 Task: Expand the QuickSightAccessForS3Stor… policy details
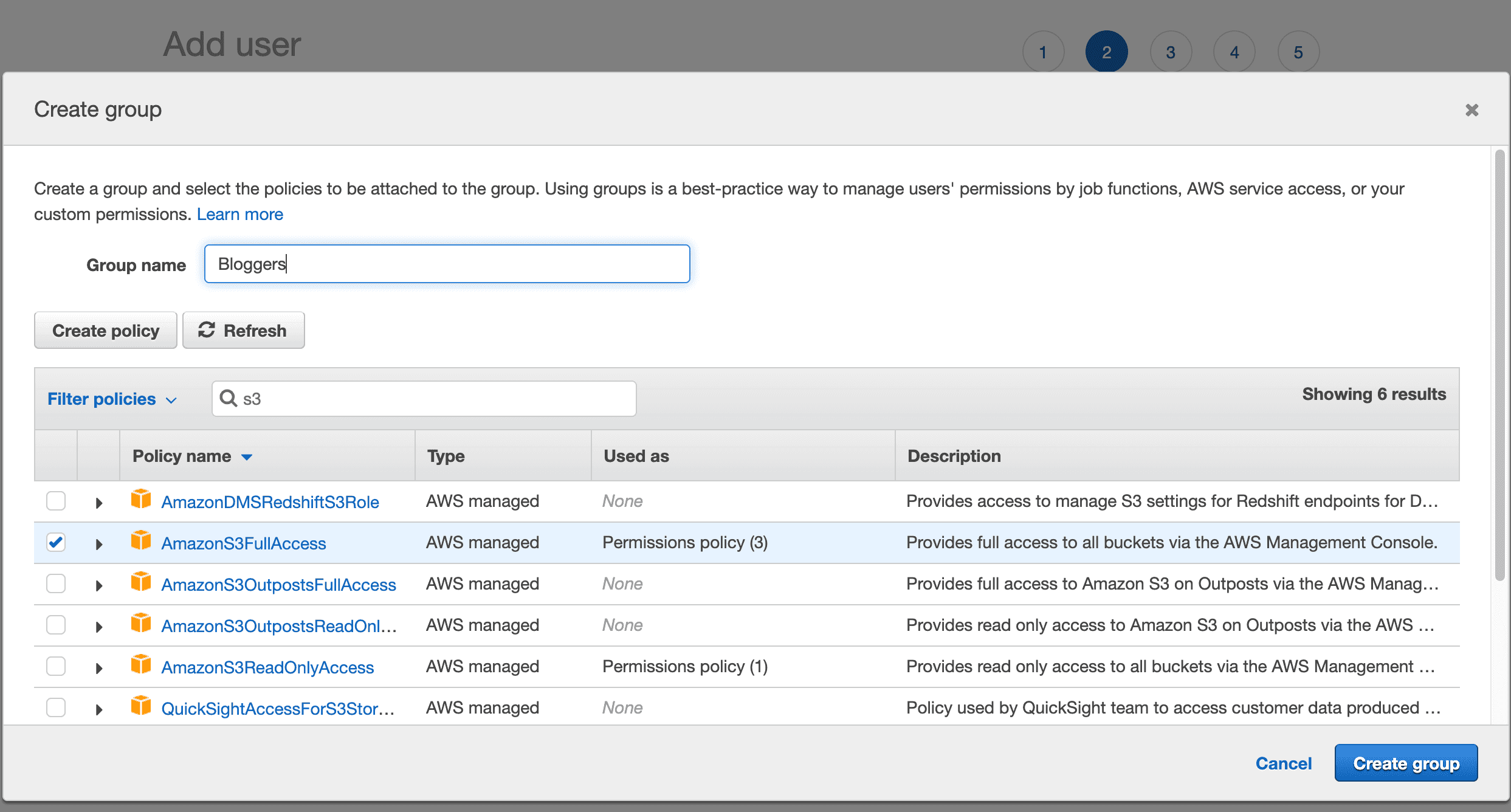[99, 709]
